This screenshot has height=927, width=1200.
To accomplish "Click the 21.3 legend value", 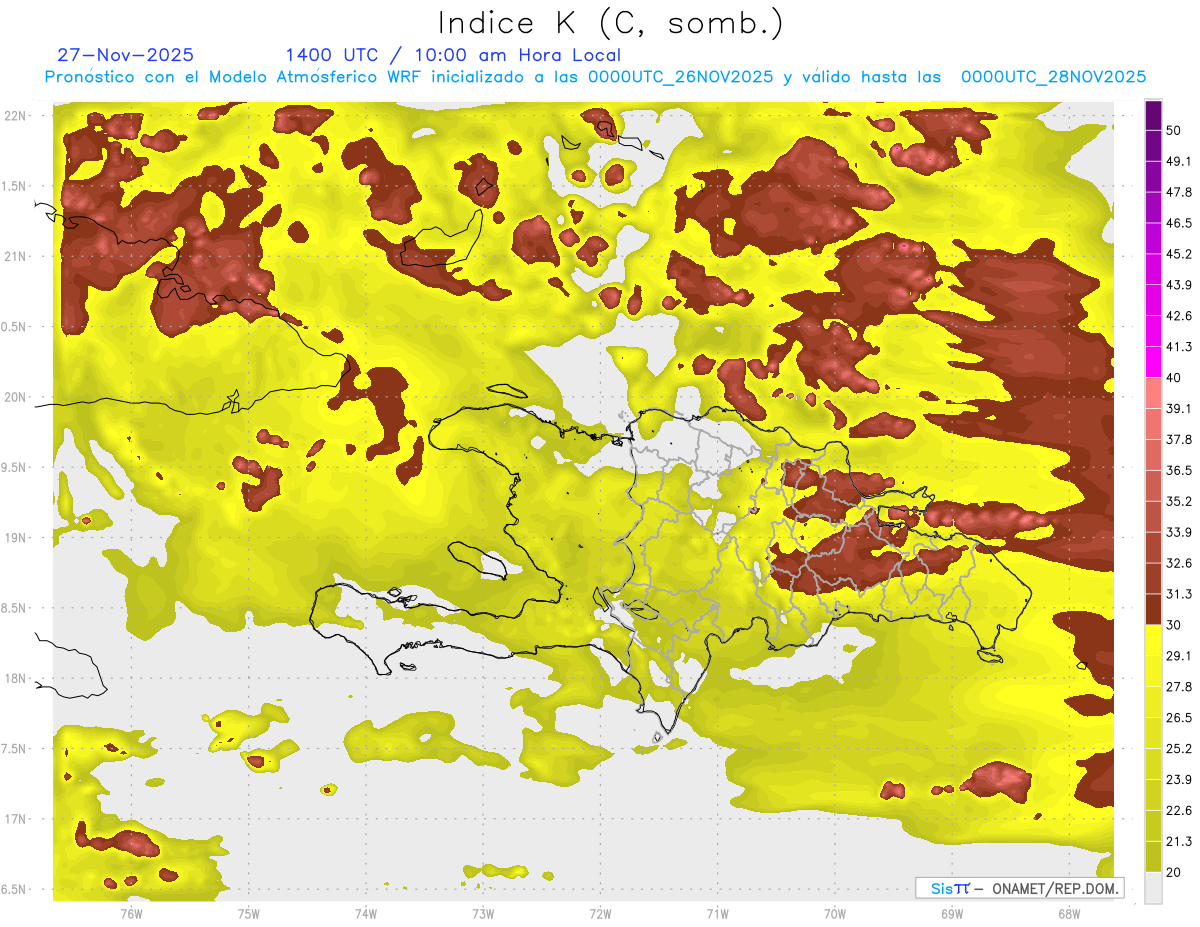I will click(x=1179, y=841).
